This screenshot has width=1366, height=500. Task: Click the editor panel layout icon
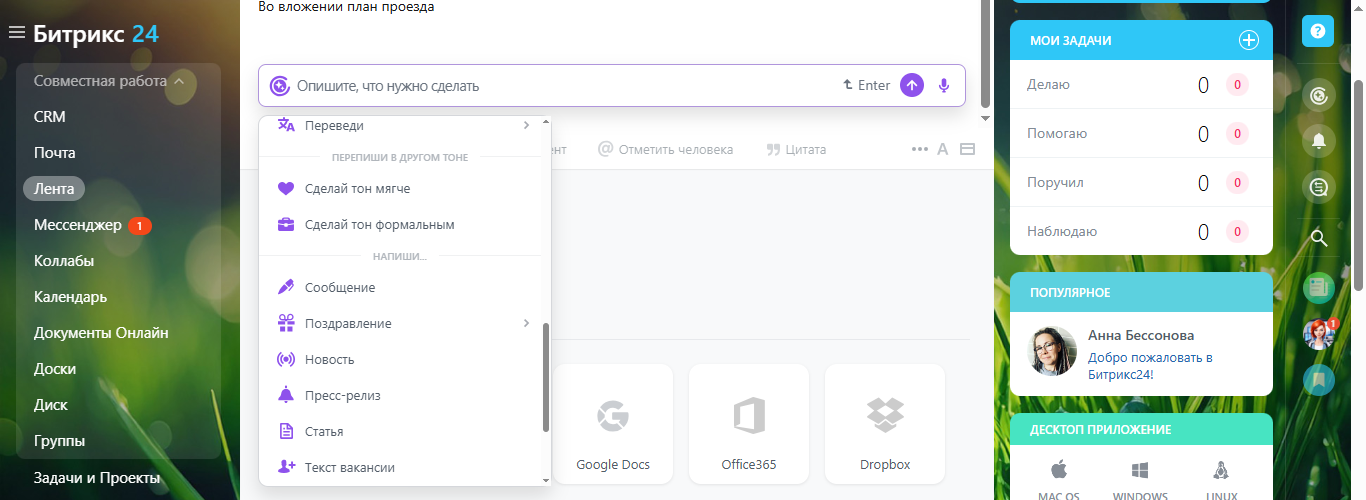(x=967, y=149)
